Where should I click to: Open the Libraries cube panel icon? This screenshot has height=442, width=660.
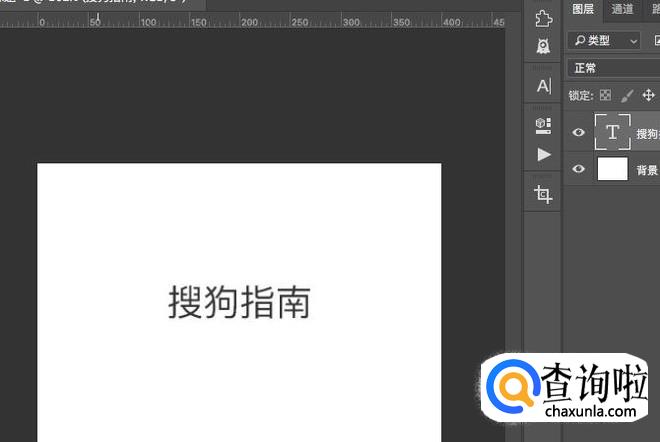543,126
